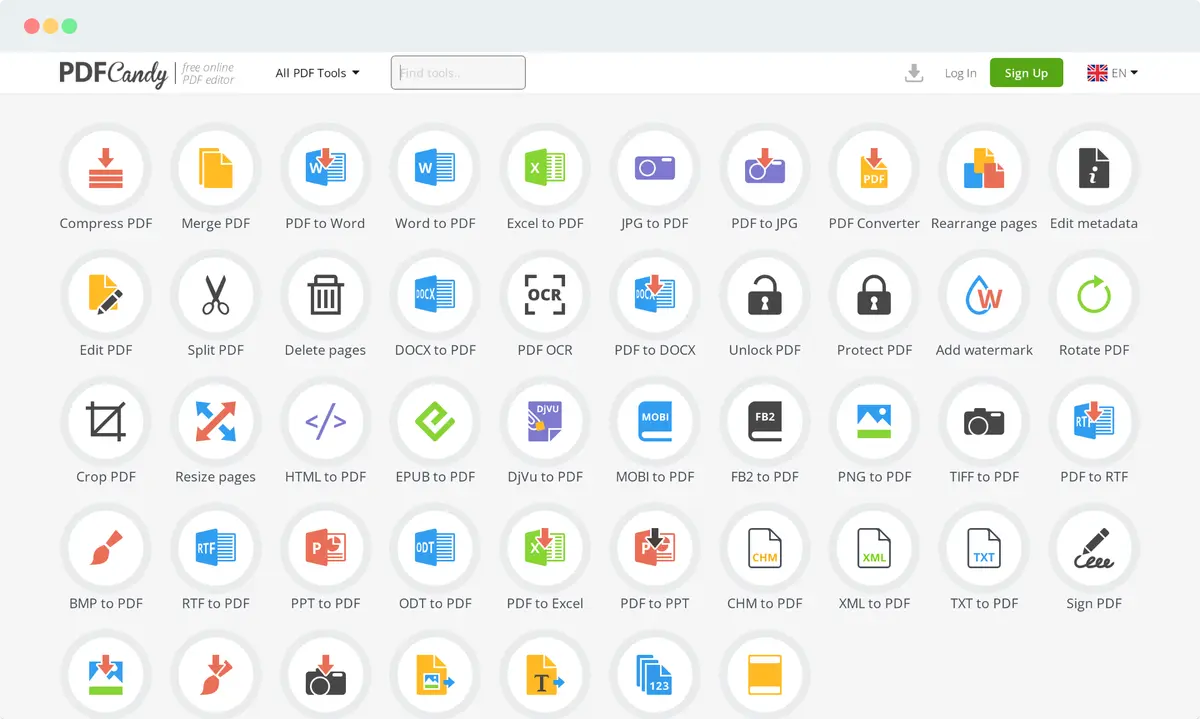Image resolution: width=1200 pixels, height=719 pixels.
Task: Open the FB2 to PDF icon
Action: (765, 421)
